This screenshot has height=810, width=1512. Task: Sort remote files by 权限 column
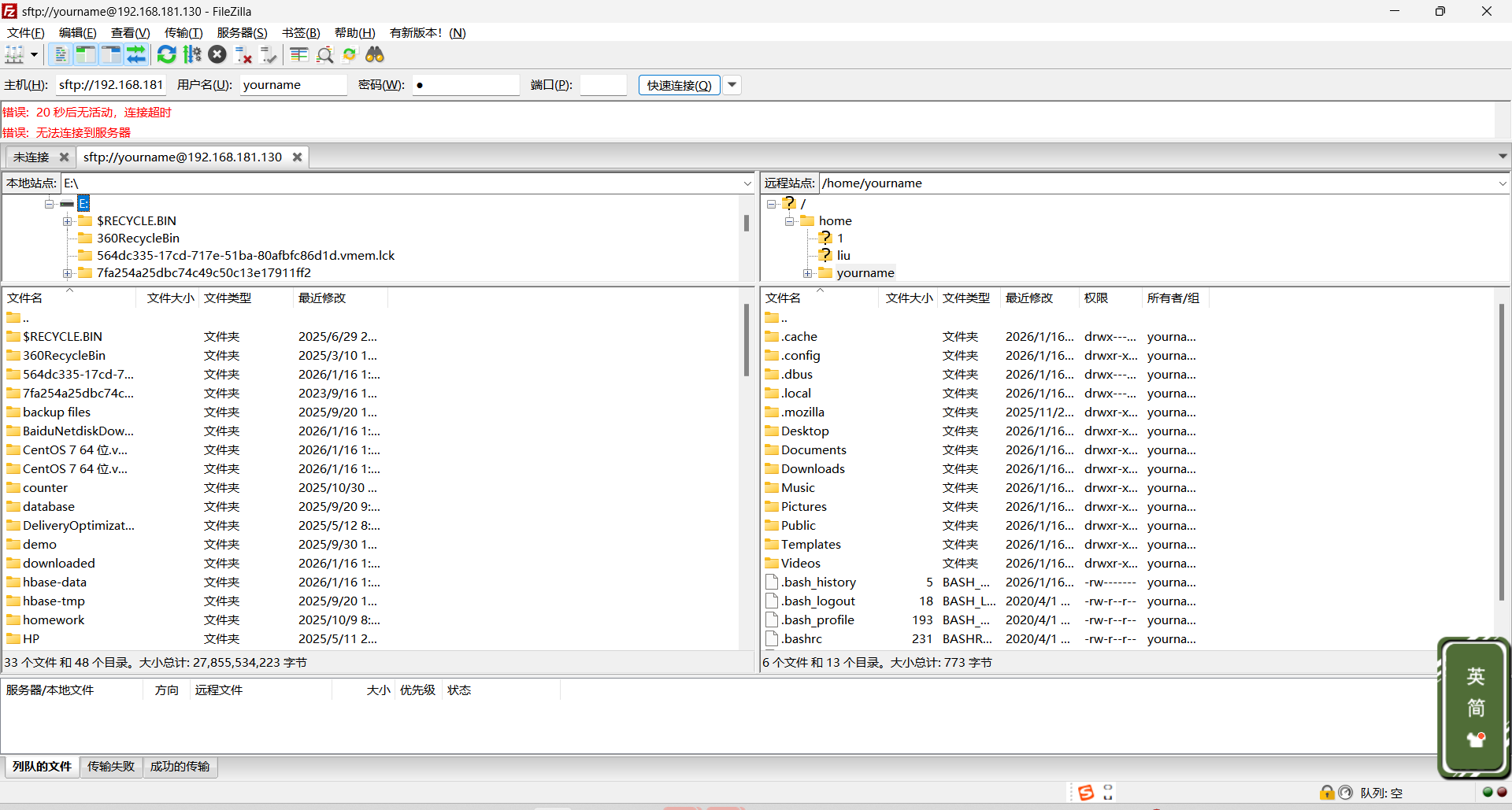(1110, 298)
